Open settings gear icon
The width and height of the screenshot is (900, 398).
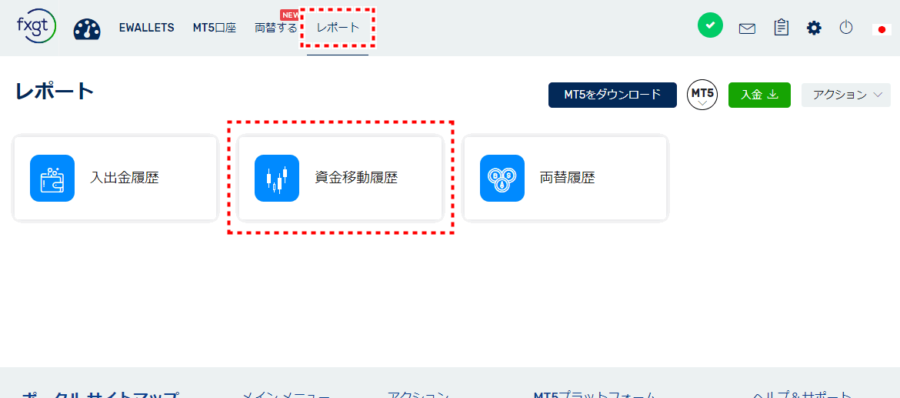(814, 28)
